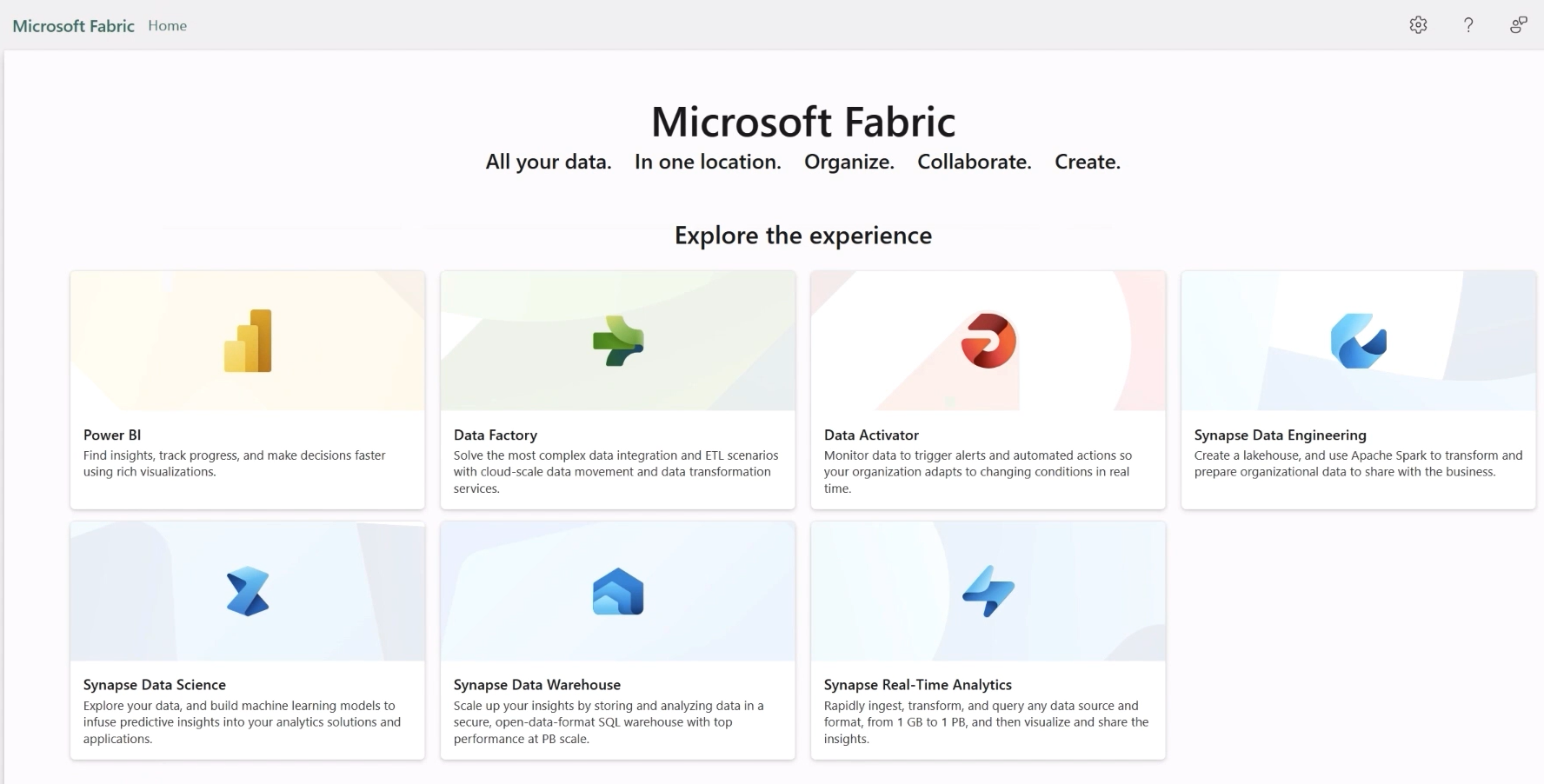The width and height of the screenshot is (1544, 784).
Task: Click the Microsoft Fabric brand link
Action: (74, 26)
